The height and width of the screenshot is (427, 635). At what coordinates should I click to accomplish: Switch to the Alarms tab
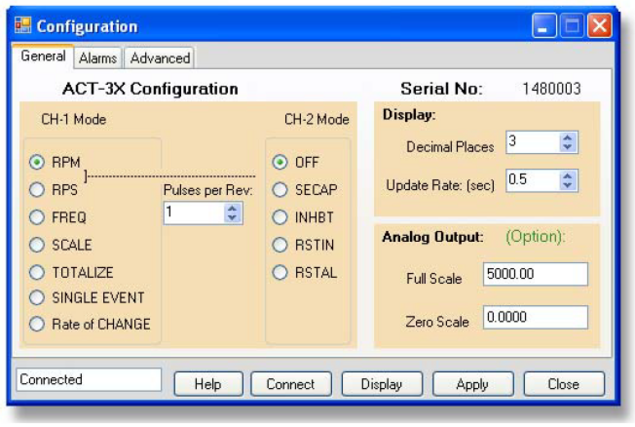98,59
